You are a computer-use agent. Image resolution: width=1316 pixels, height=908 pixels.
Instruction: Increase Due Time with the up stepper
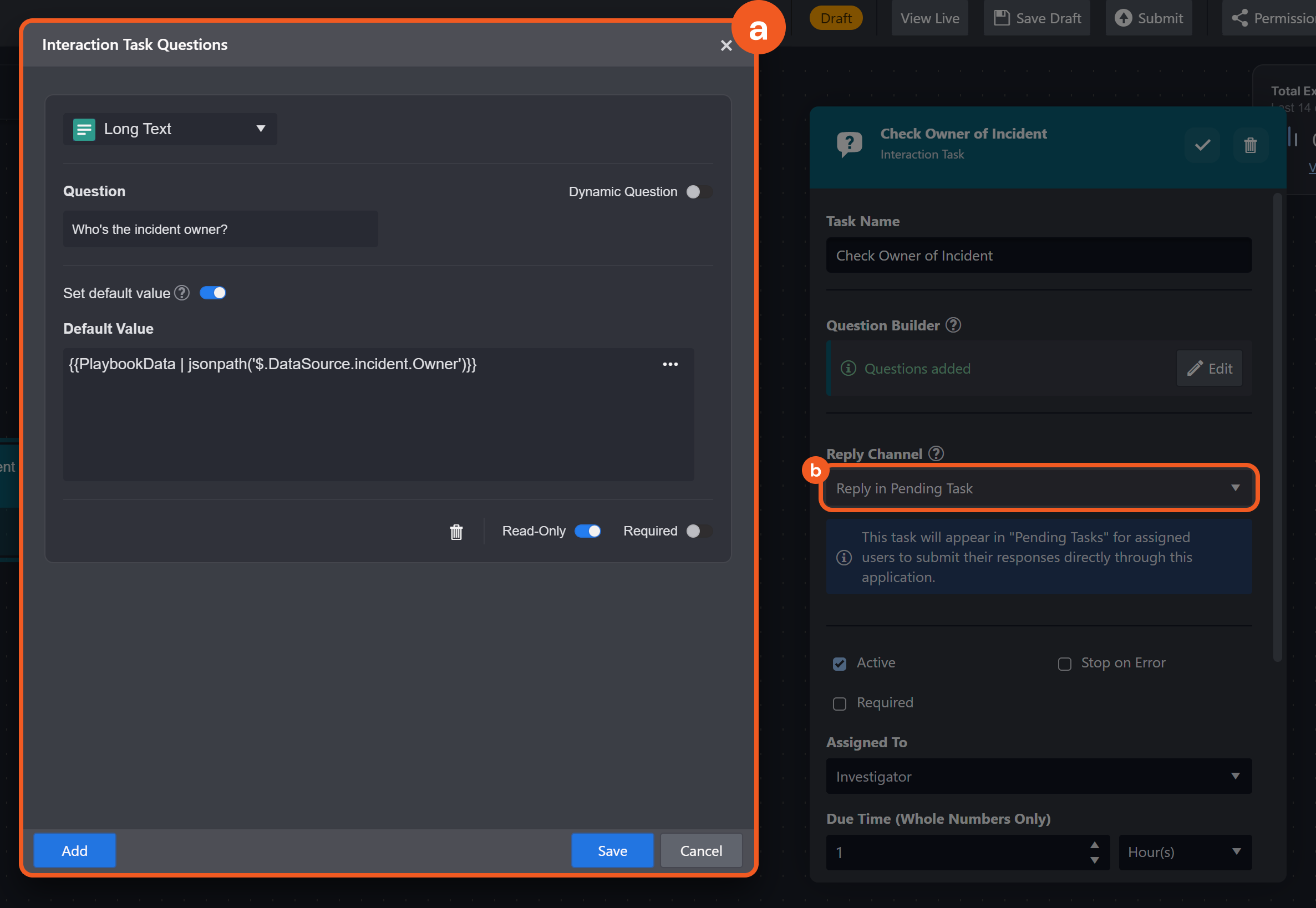click(x=1094, y=844)
